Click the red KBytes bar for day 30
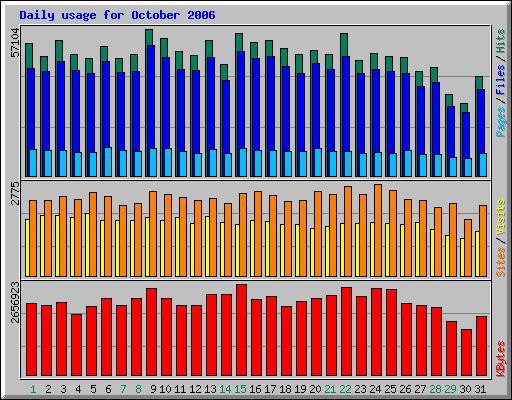 466,353
